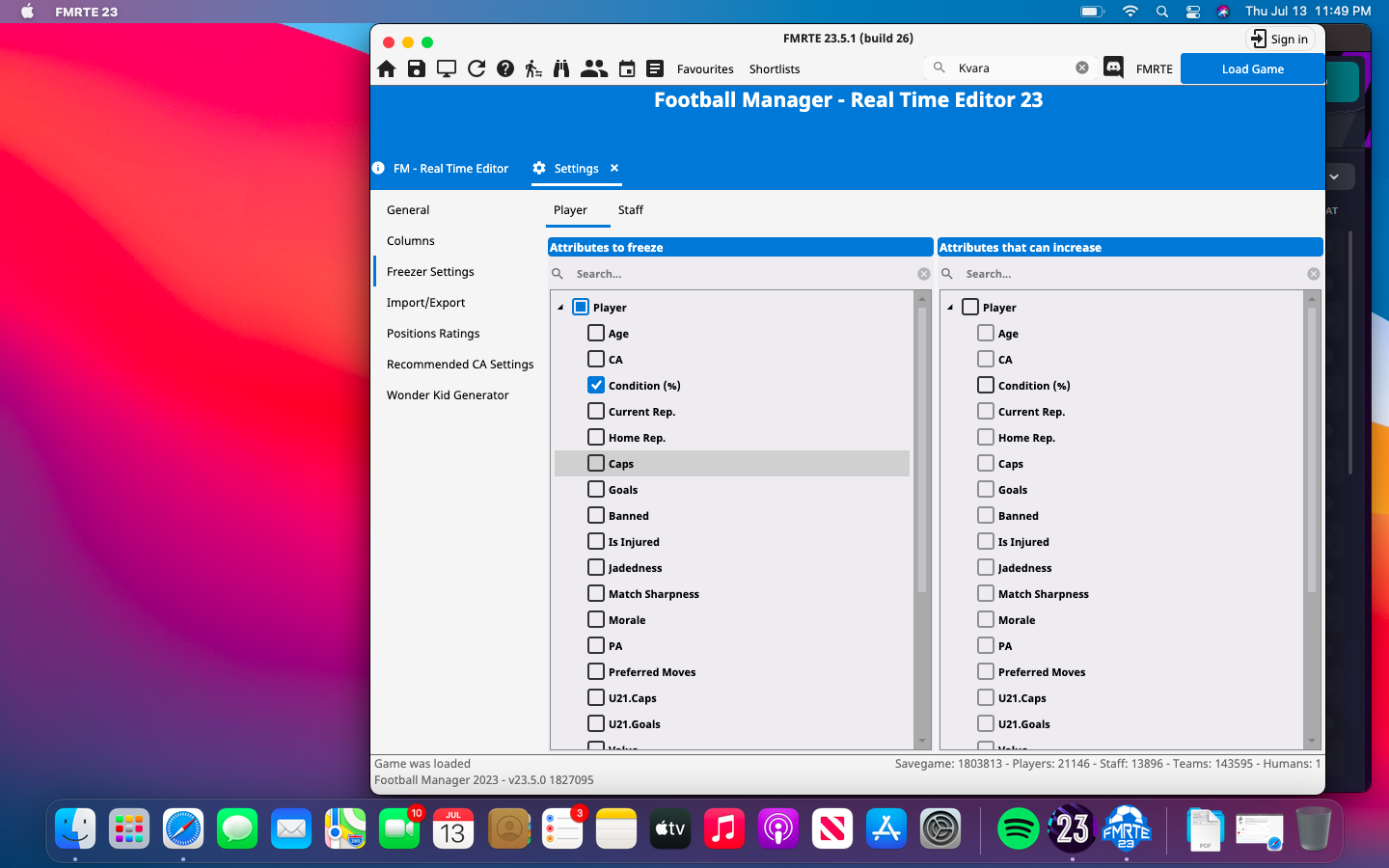The width and height of the screenshot is (1389, 868).
Task: Open System Preferences from the Dock
Action: point(940,828)
